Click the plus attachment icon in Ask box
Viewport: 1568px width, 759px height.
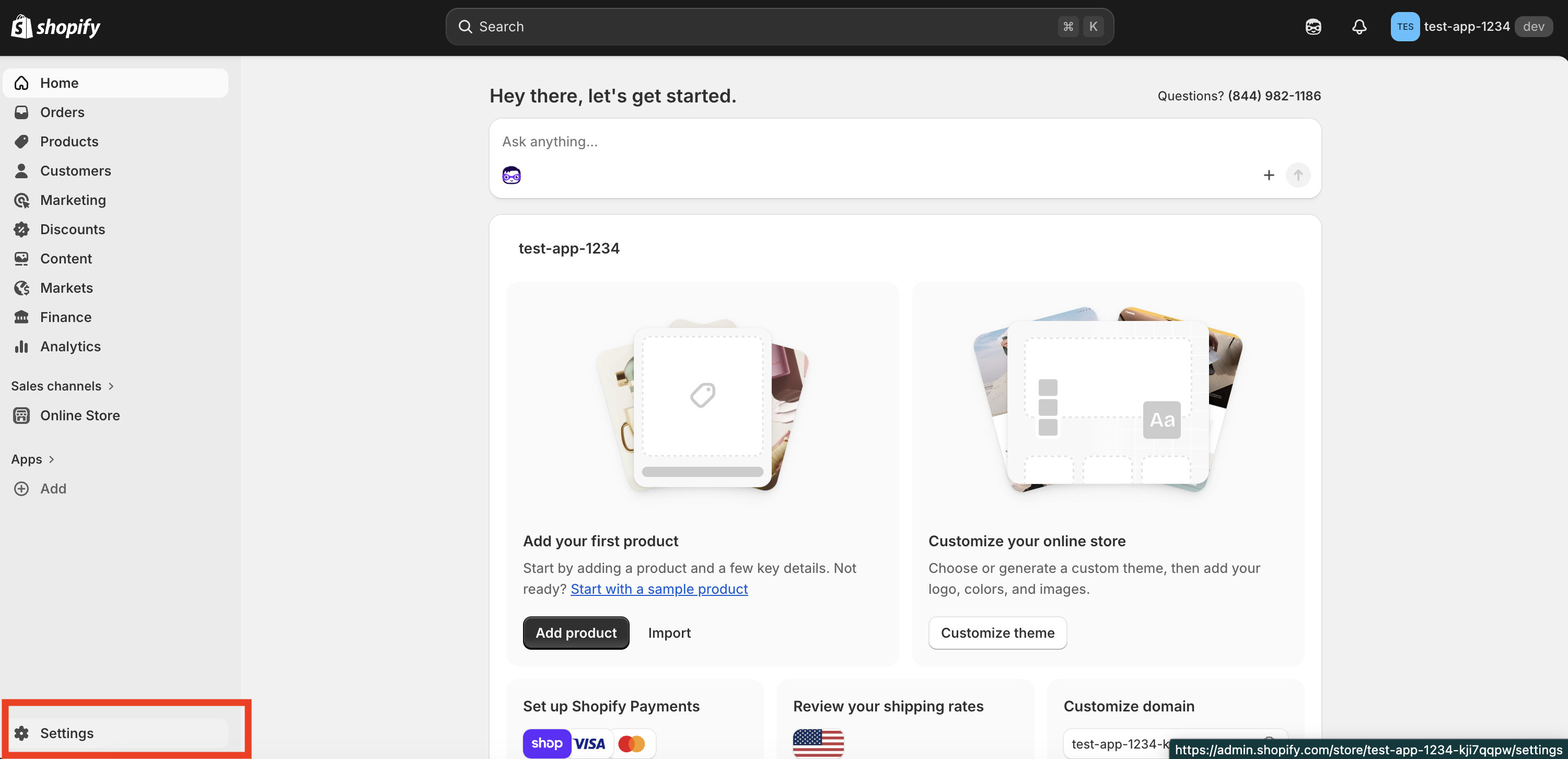(x=1269, y=176)
